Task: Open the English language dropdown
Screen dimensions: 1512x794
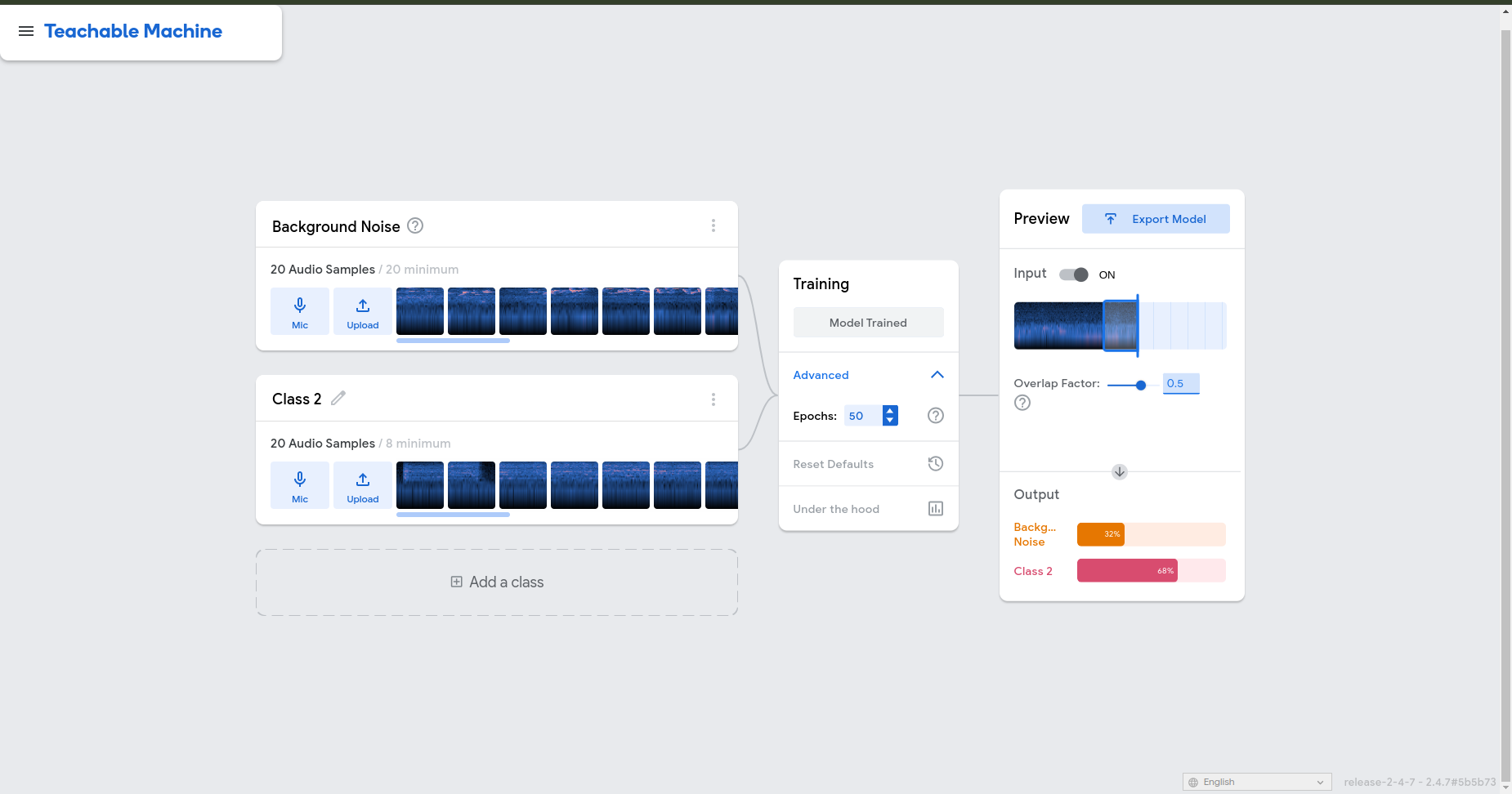Action: (x=1257, y=782)
